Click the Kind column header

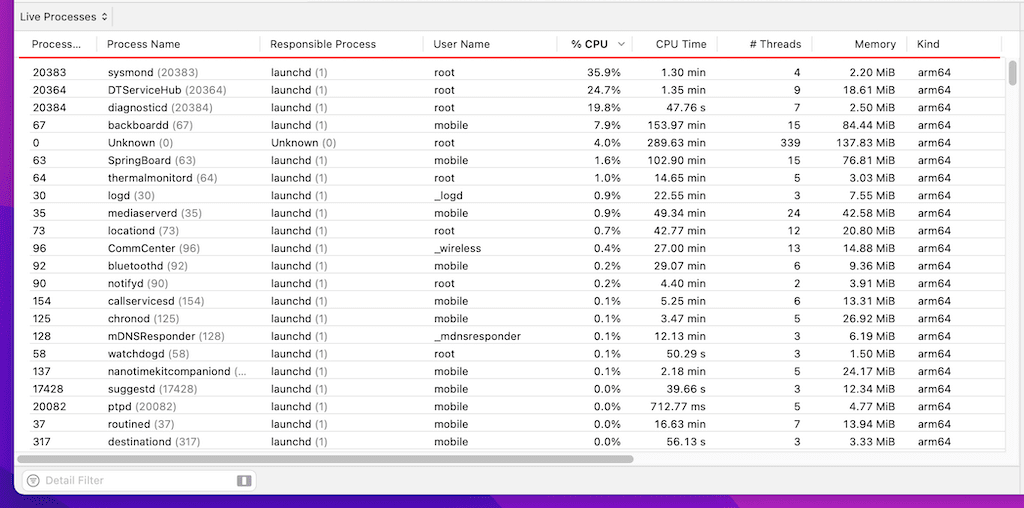(x=928, y=44)
